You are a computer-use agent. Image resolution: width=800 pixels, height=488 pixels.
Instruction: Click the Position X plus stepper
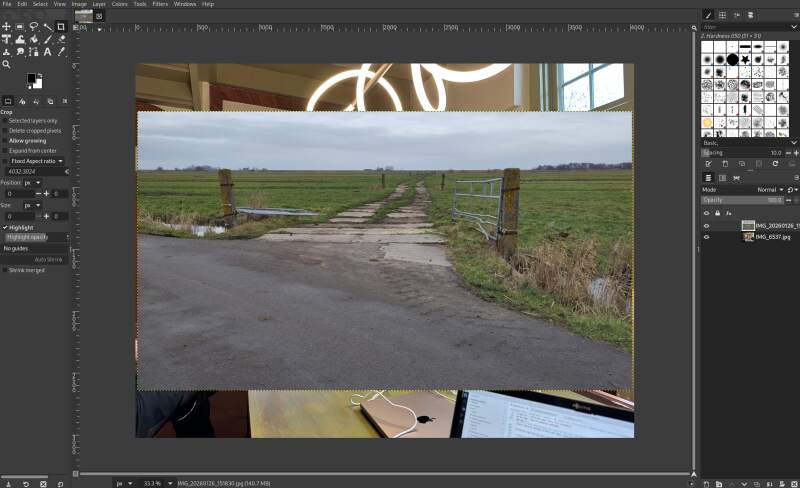coord(46,194)
